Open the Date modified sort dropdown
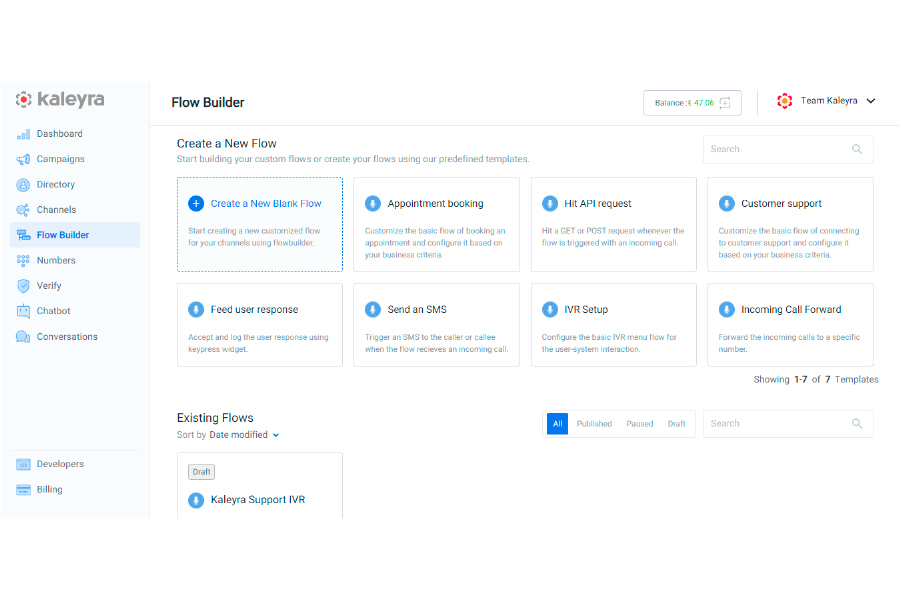901x600 pixels. tap(243, 434)
